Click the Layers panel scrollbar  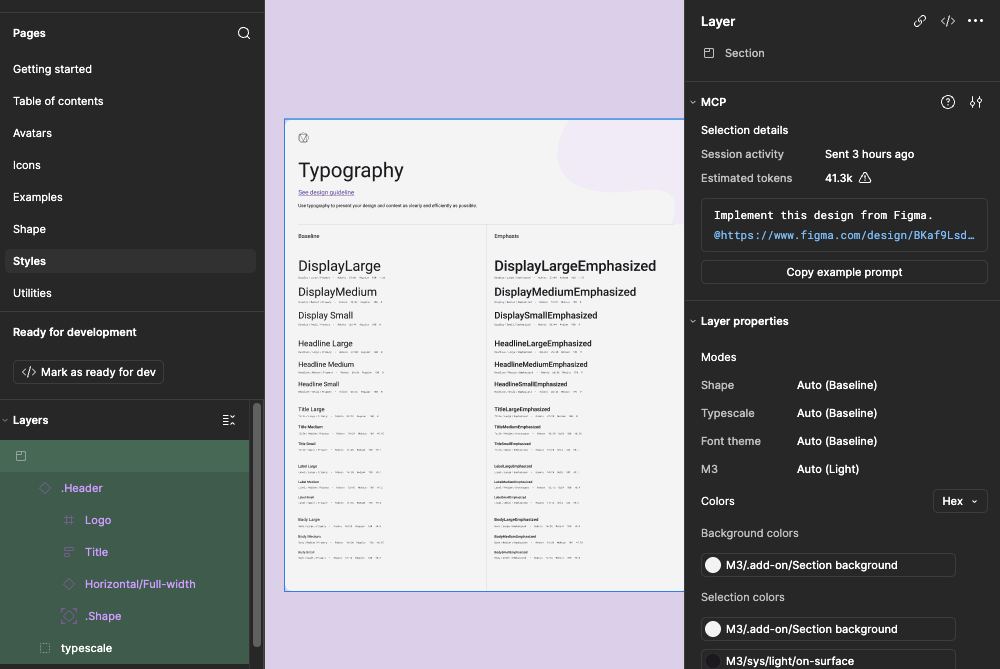[x=257, y=525]
